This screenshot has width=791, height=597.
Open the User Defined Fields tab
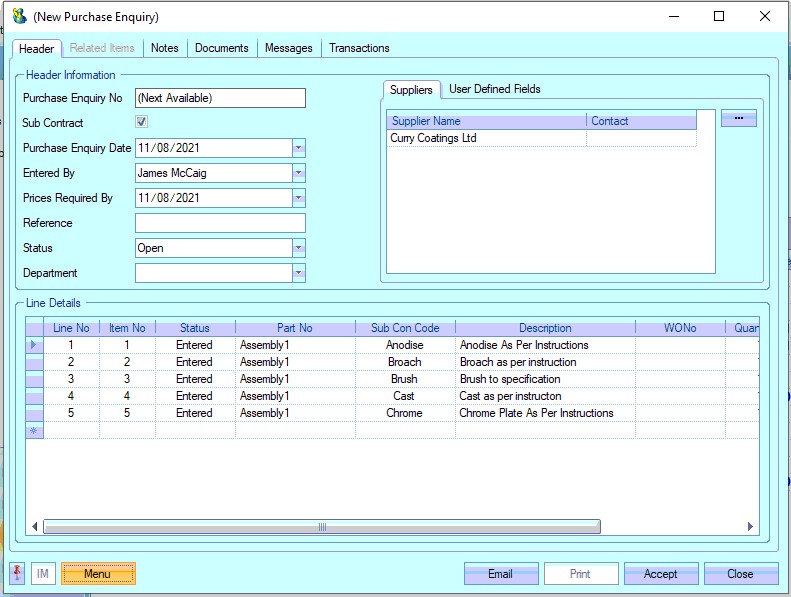point(494,89)
